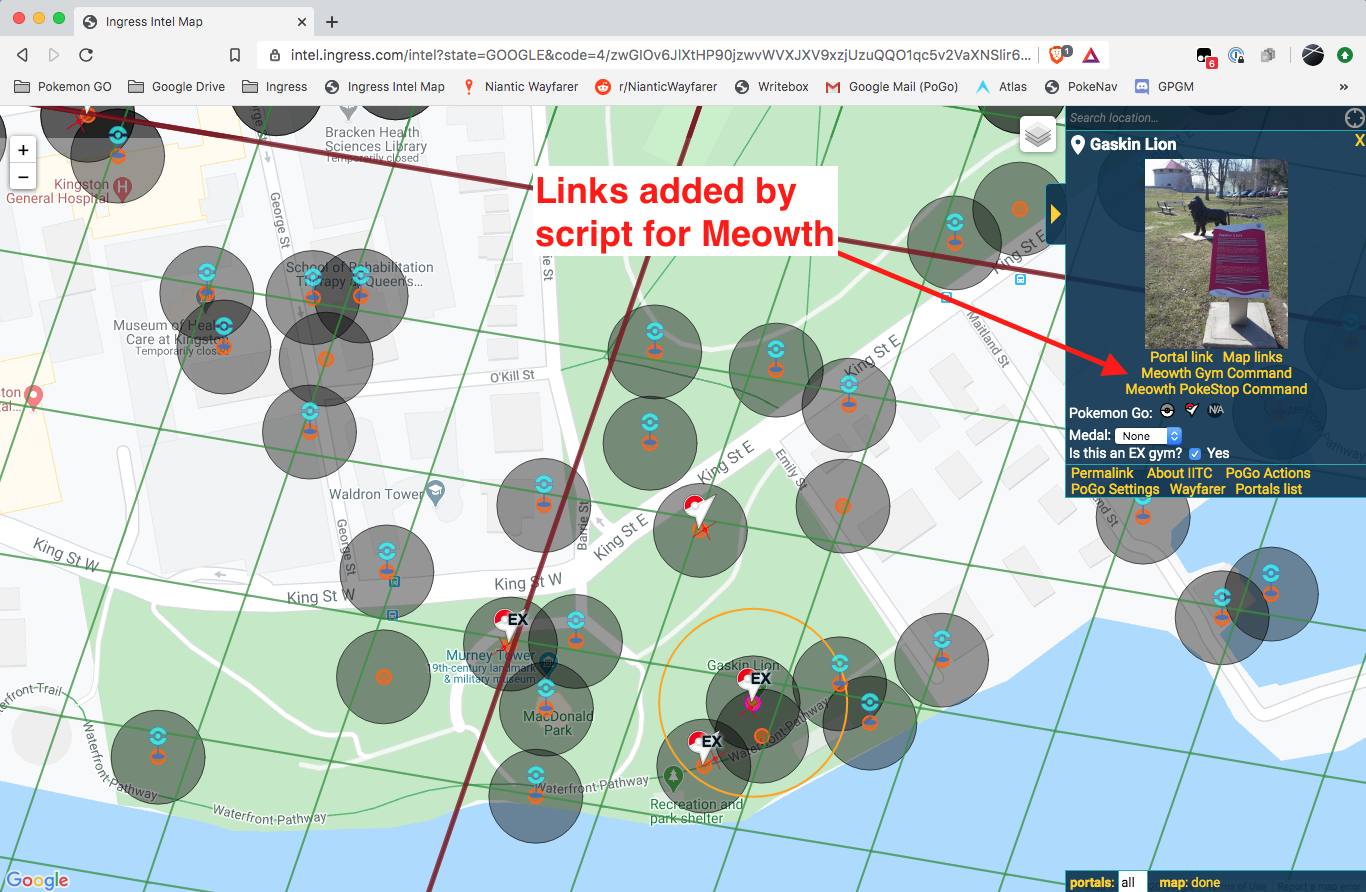
Task: Open the map layer chooser
Action: [1038, 134]
